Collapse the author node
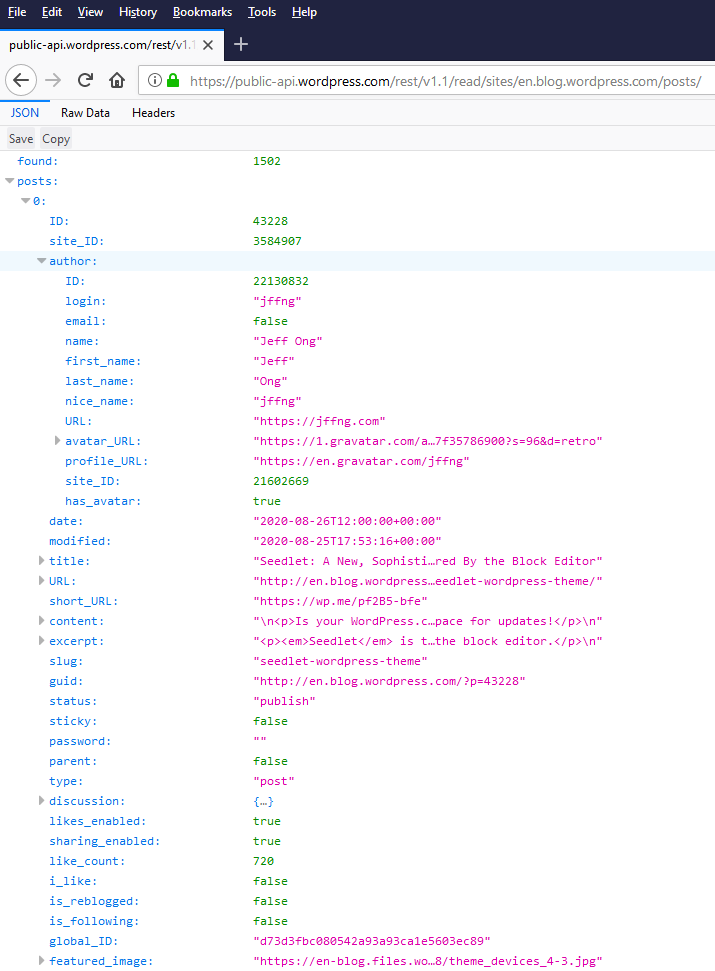715x971 pixels. (x=41, y=261)
